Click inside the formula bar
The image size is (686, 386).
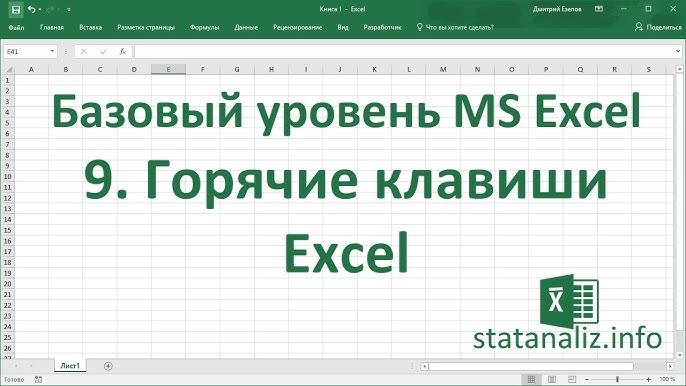pyautogui.click(x=405, y=52)
